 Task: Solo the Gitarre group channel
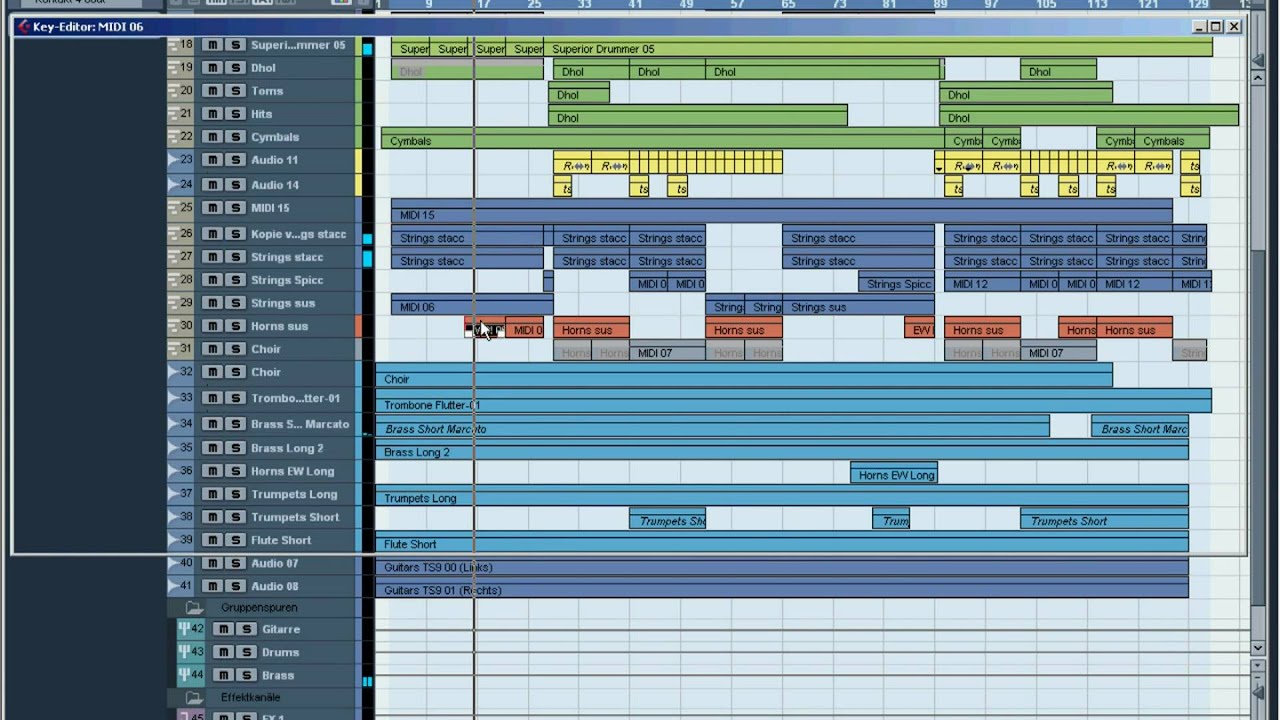coord(246,629)
